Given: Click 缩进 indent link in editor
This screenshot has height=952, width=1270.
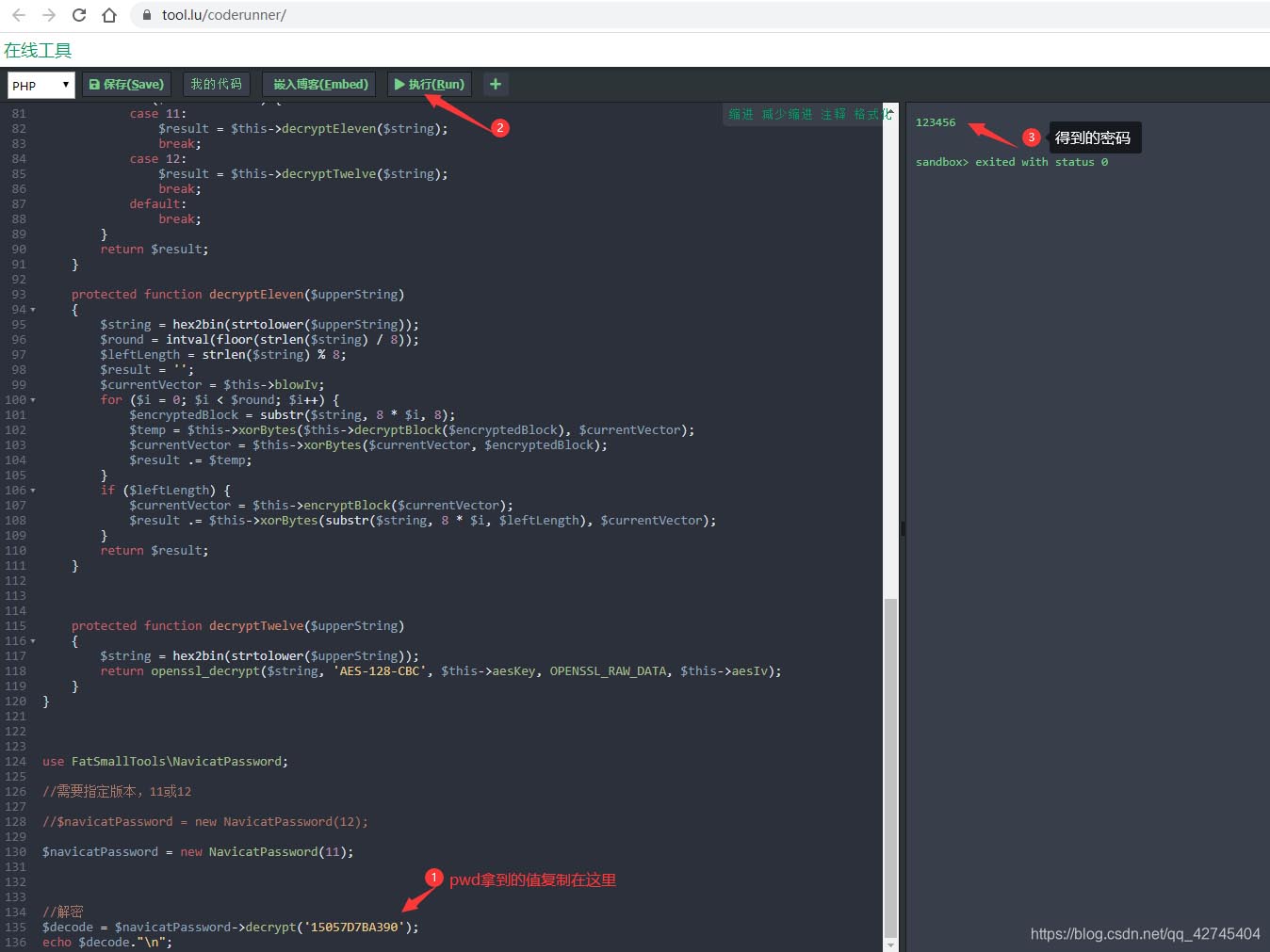Looking at the screenshot, I should (x=741, y=114).
